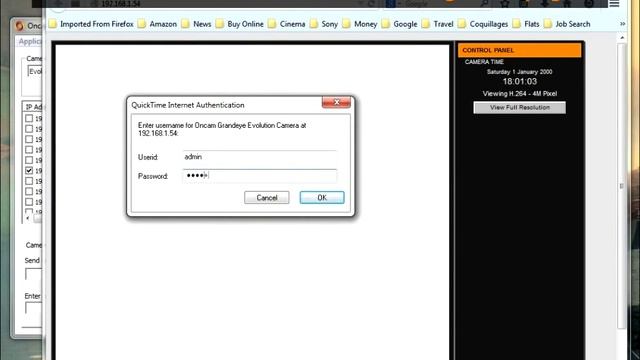This screenshot has width=640, height=360.
Task: Click the Send input box in the Oncam window
Action: (33, 274)
